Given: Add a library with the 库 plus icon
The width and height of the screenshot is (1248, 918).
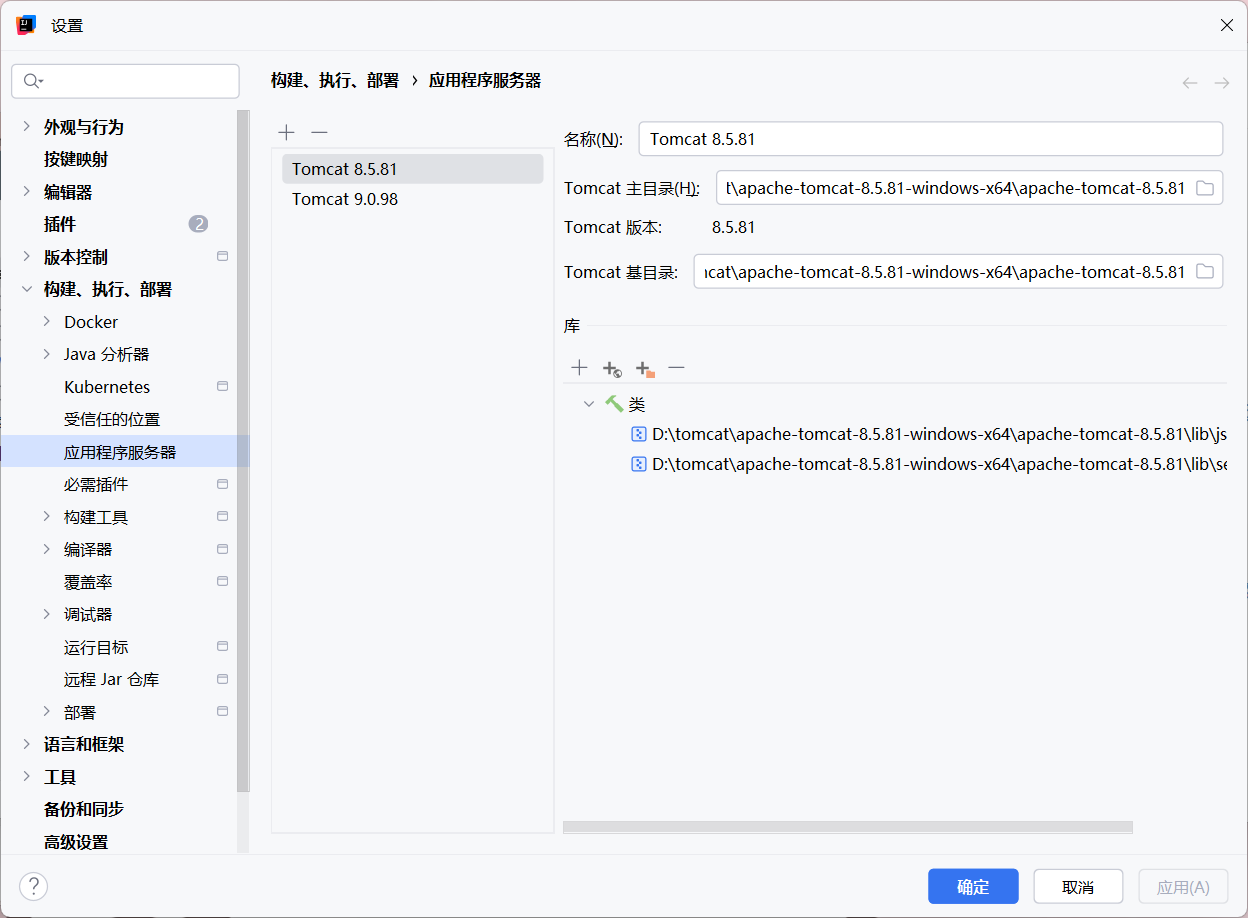Looking at the screenshot, I should tap(579, 368).
